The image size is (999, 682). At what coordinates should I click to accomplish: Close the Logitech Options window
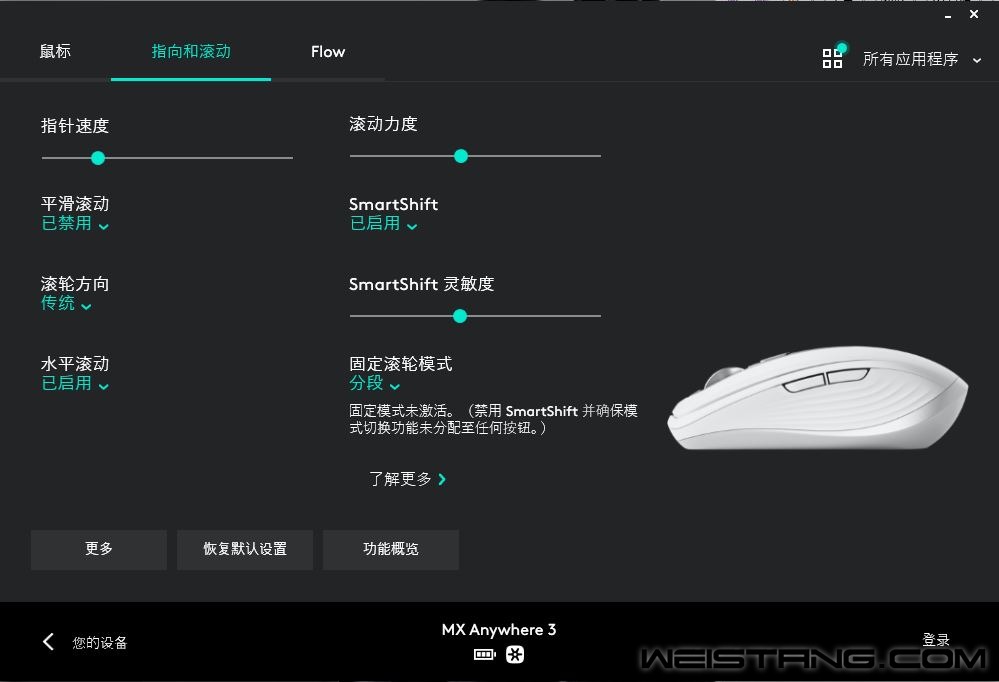click(x=974, y=14)
